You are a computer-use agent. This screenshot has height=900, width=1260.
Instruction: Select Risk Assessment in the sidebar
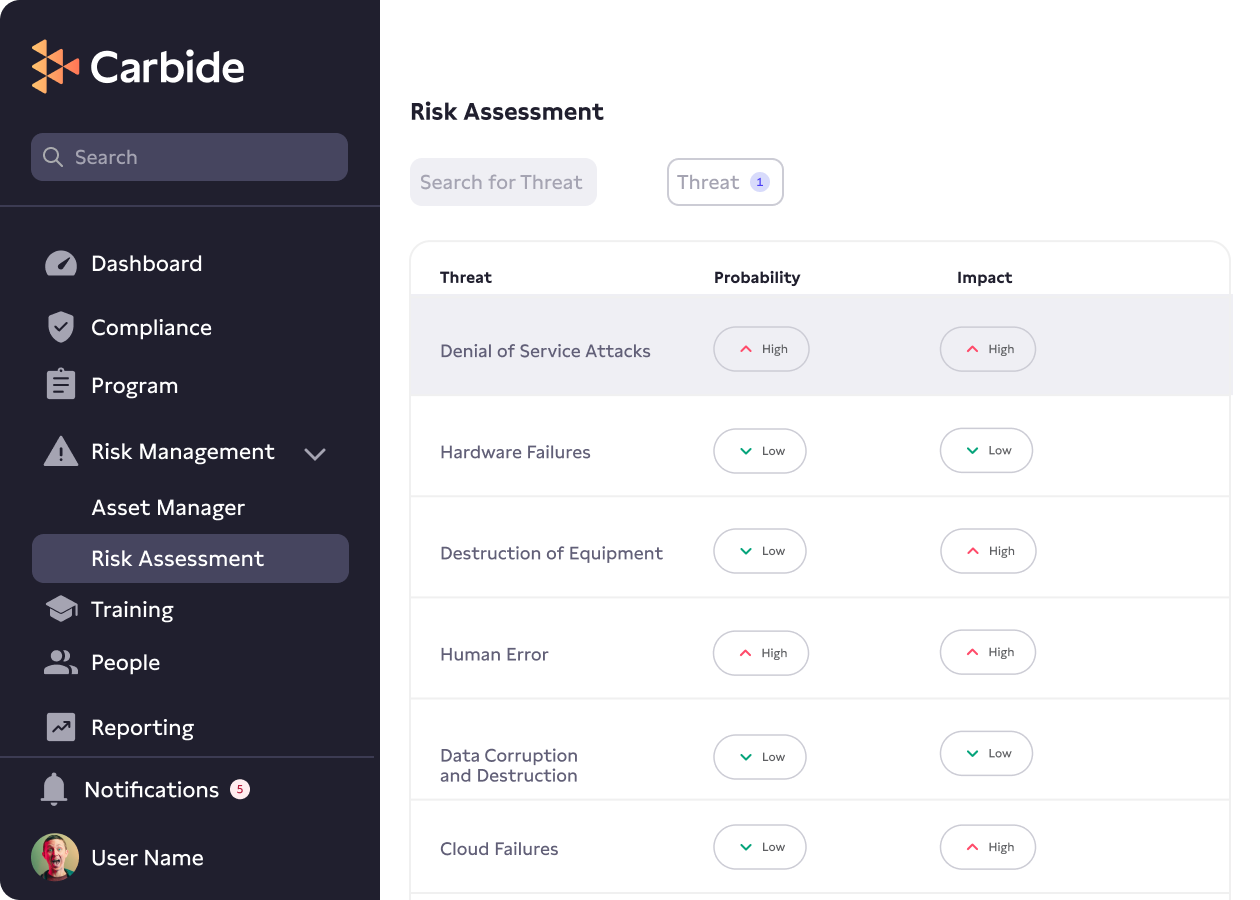tap(178, 558)
